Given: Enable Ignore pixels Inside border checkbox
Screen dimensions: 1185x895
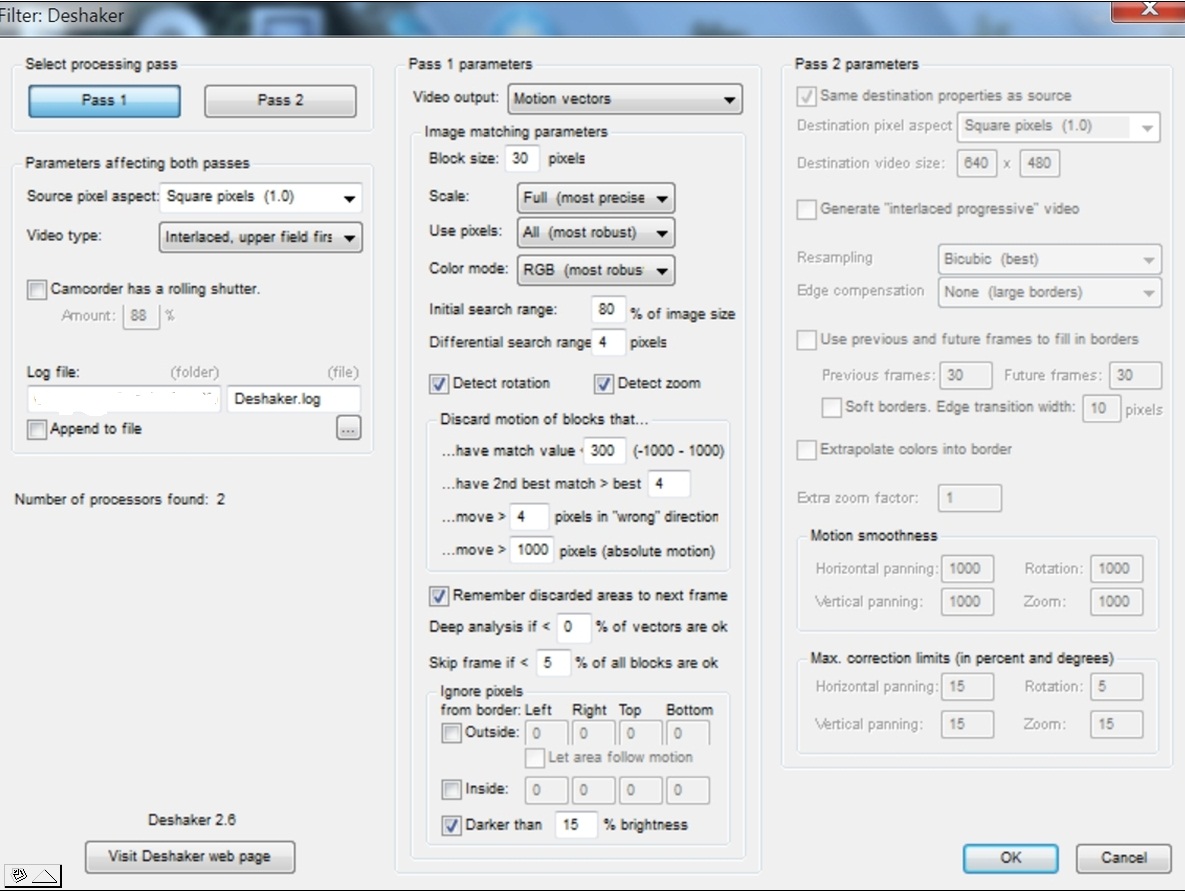Looking at the screenshot, I should (x=451, y=790).
